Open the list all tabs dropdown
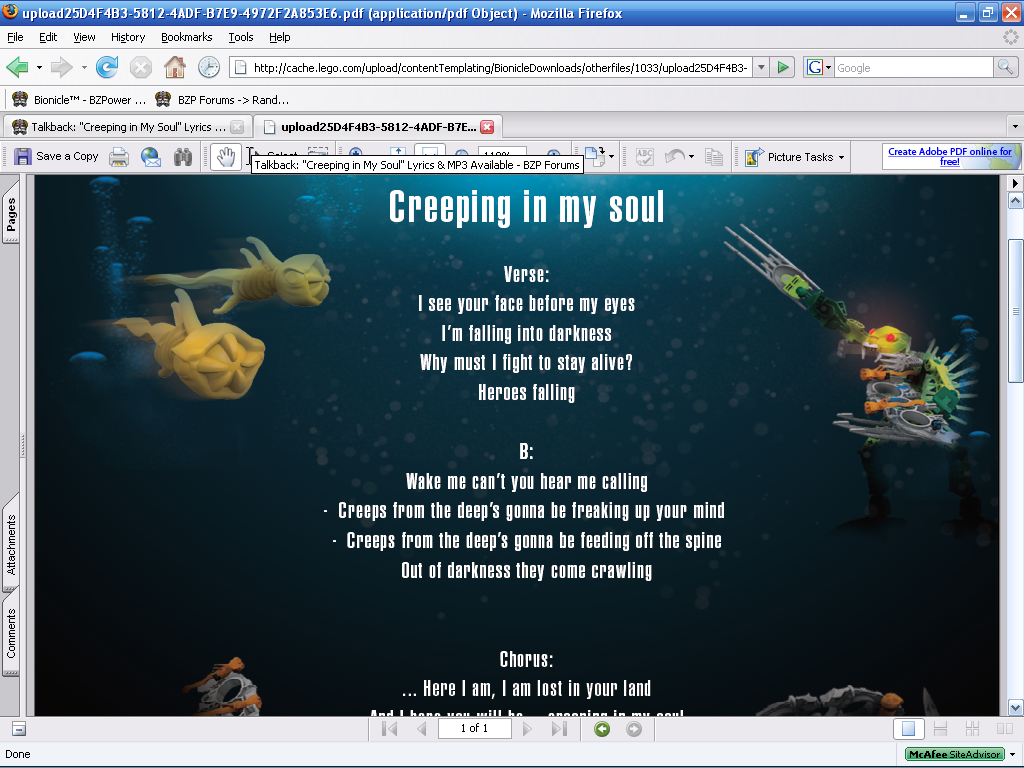Screen dimensions: 1024x768 1014,127
